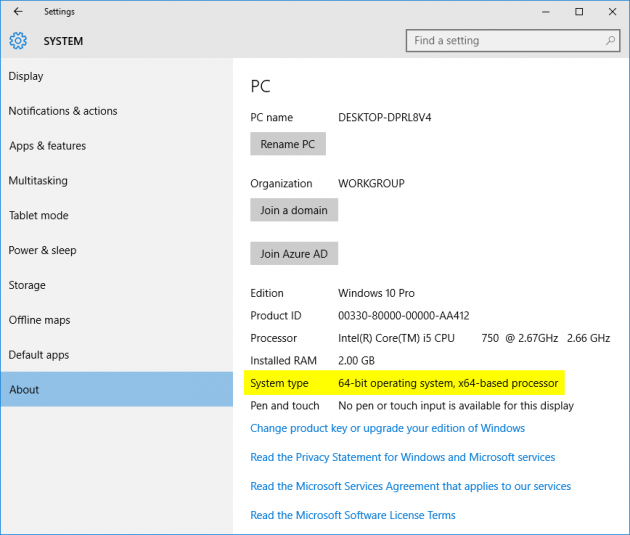Maximize the Settings window
This screenshot has height=535, width=630.
pos(579,12)
